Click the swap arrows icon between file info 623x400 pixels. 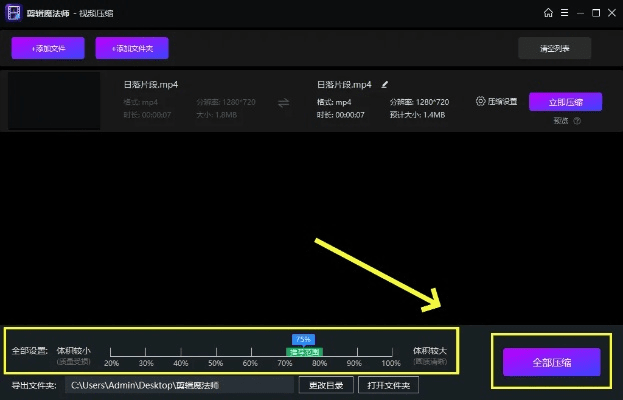283,102
